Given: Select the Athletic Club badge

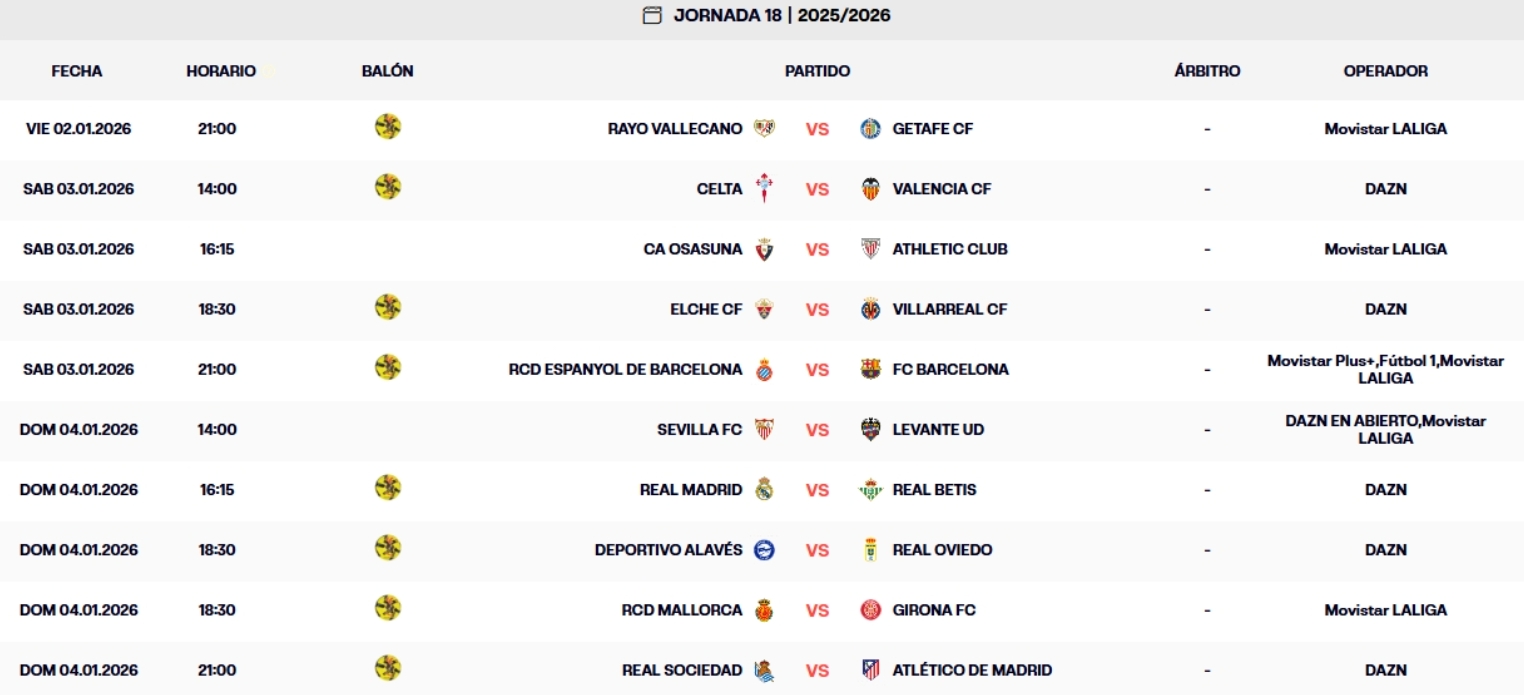Looking at the screenshot, I should (868, 249).
